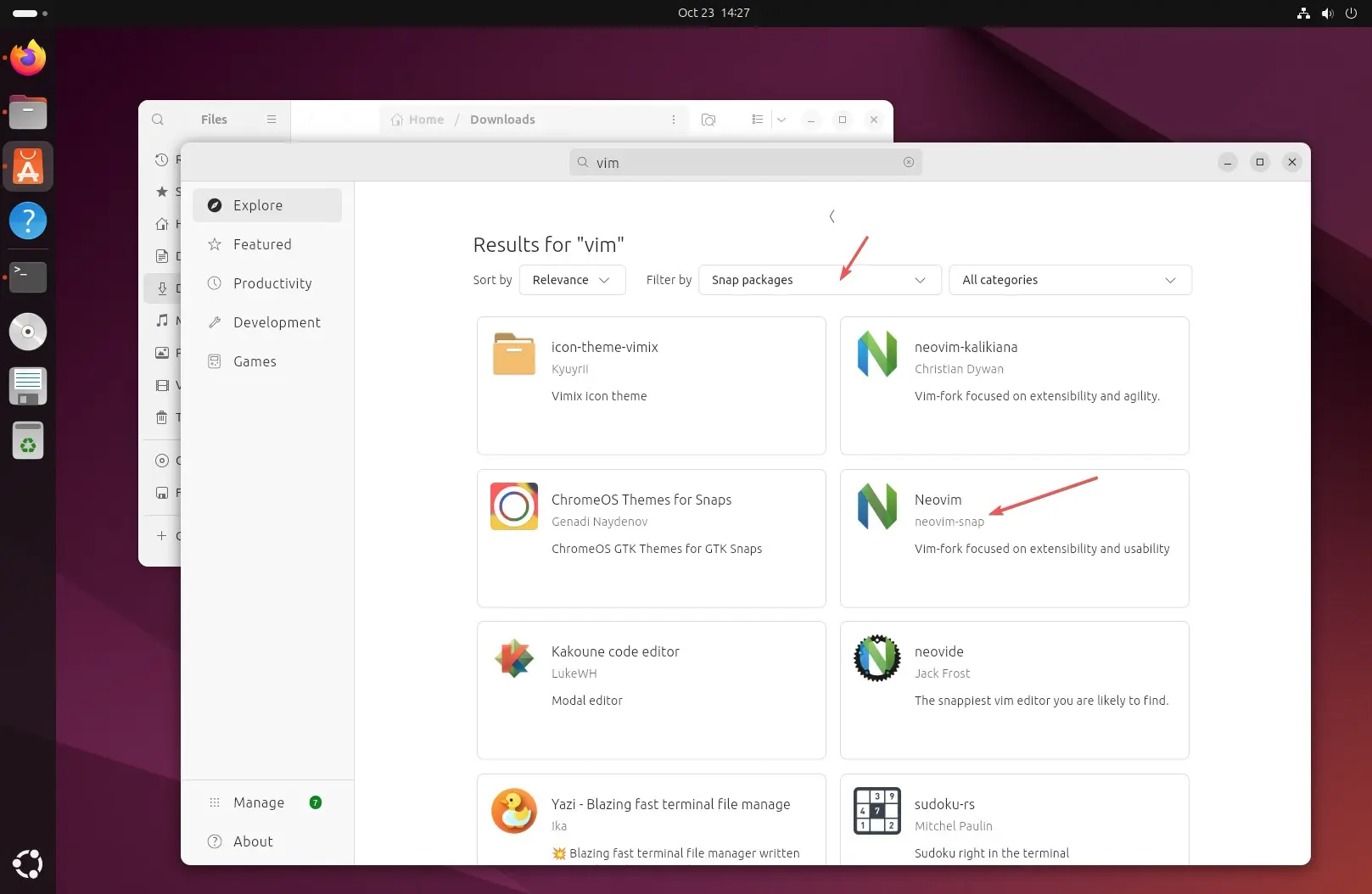Screen dimensions: 1372x894
Task: Open neovide result card
Action: 1015,690
